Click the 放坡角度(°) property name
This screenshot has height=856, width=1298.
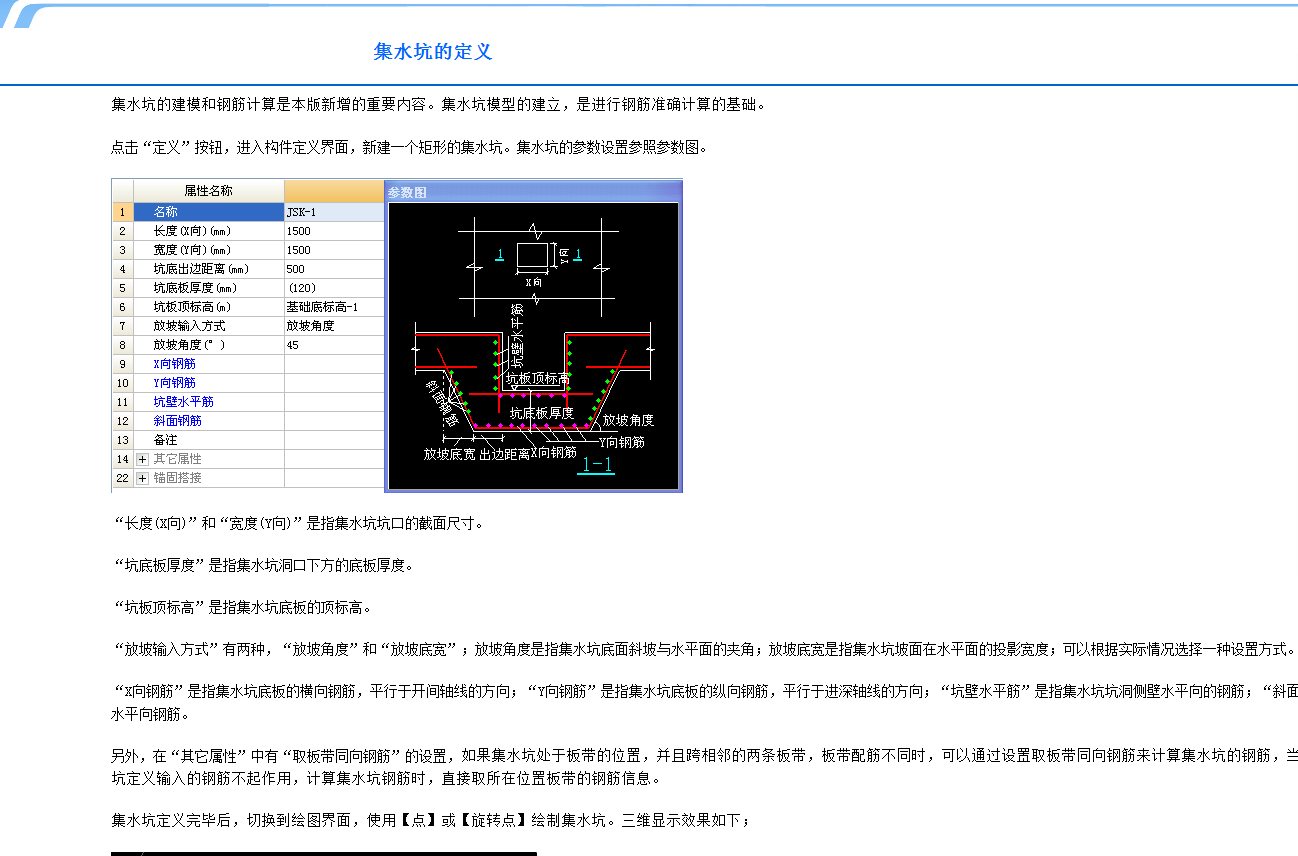tap(189, 345)
